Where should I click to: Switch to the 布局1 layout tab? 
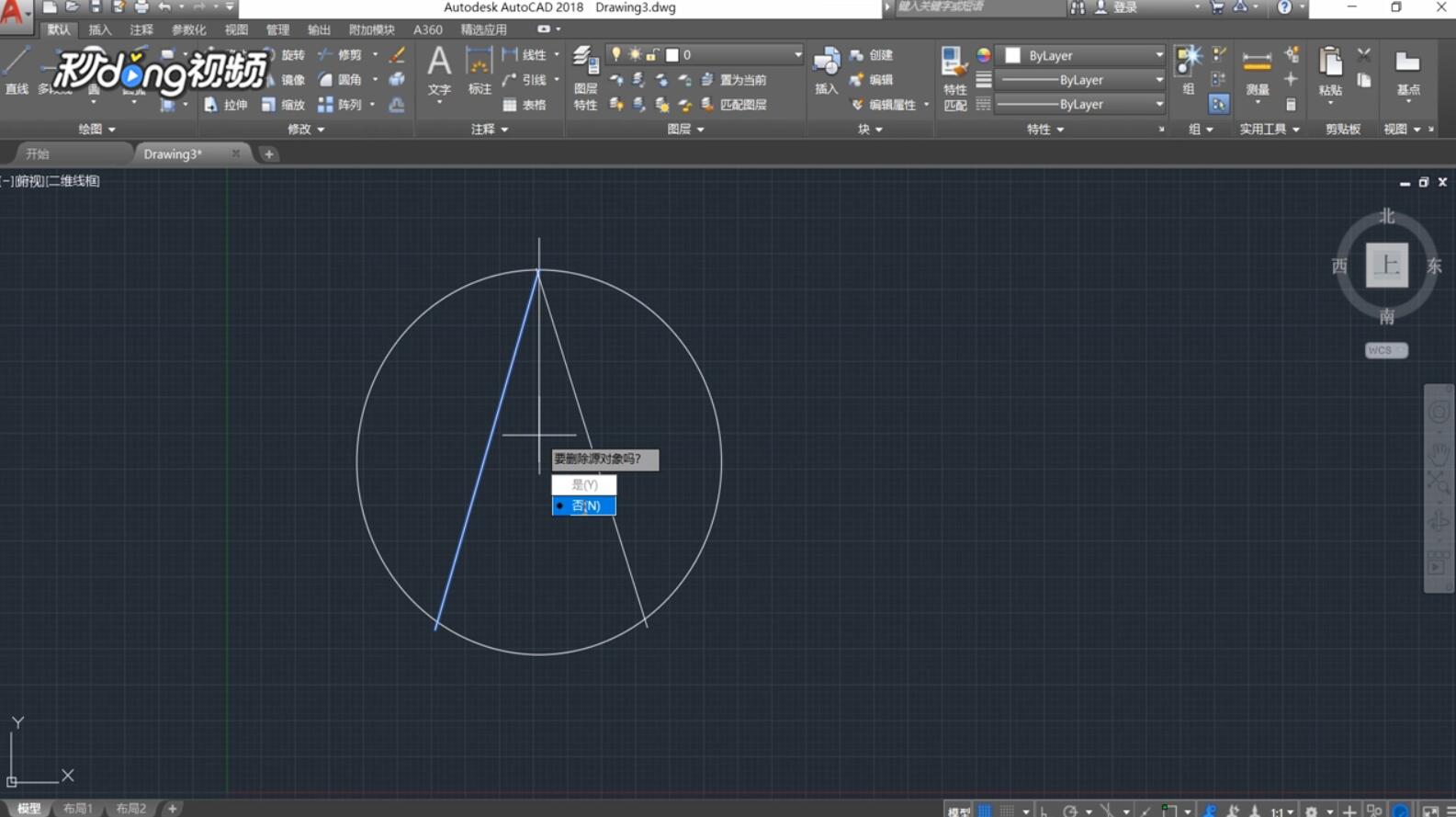[78, 809]
